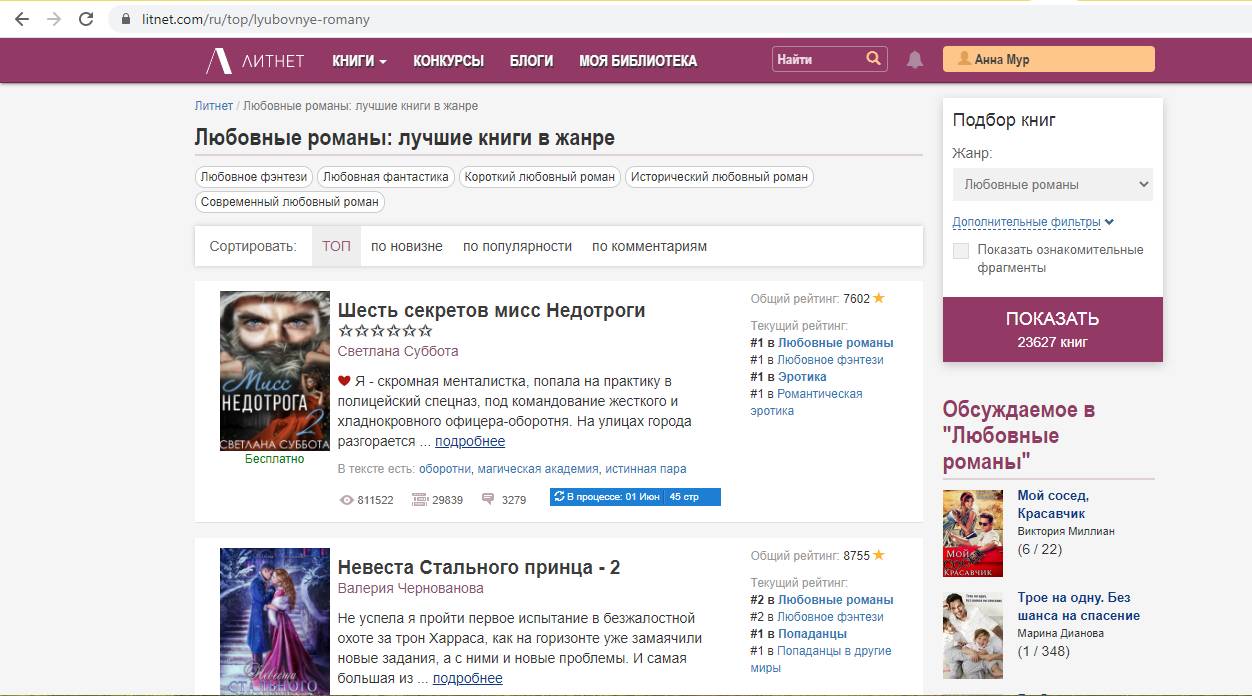Click the comments icon next to 3279

[488, 499]
